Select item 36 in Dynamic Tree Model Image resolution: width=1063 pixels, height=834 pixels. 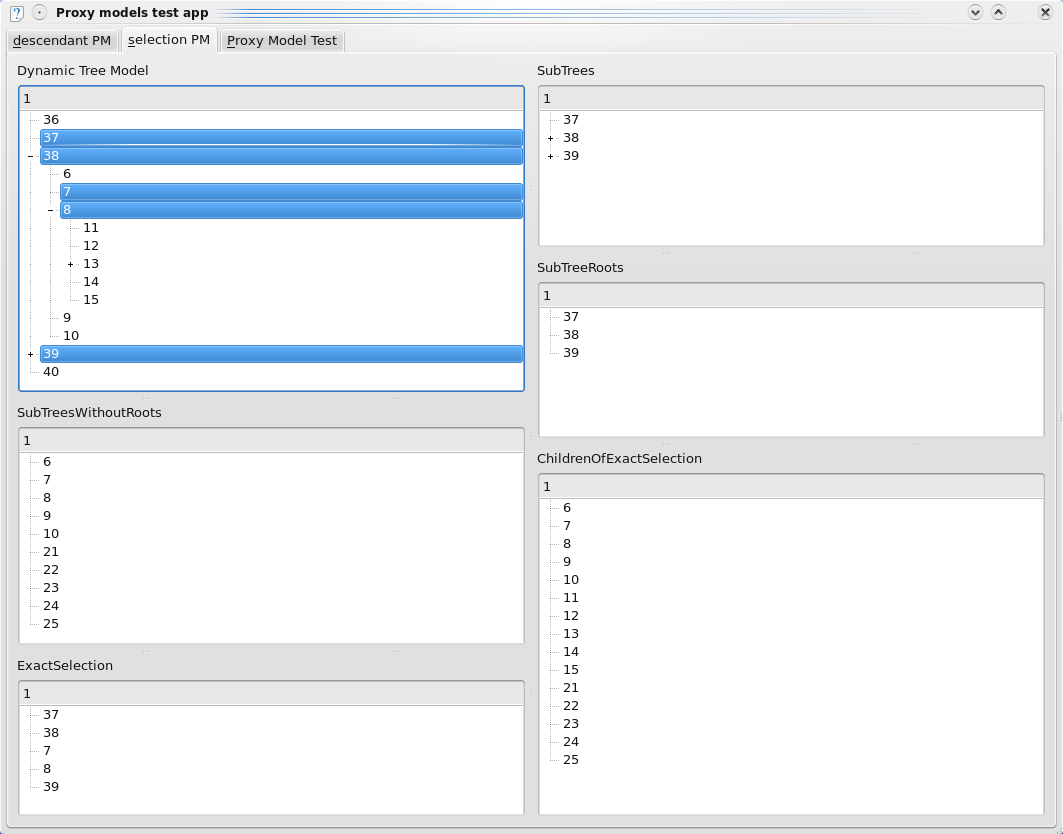click(51, 120)
